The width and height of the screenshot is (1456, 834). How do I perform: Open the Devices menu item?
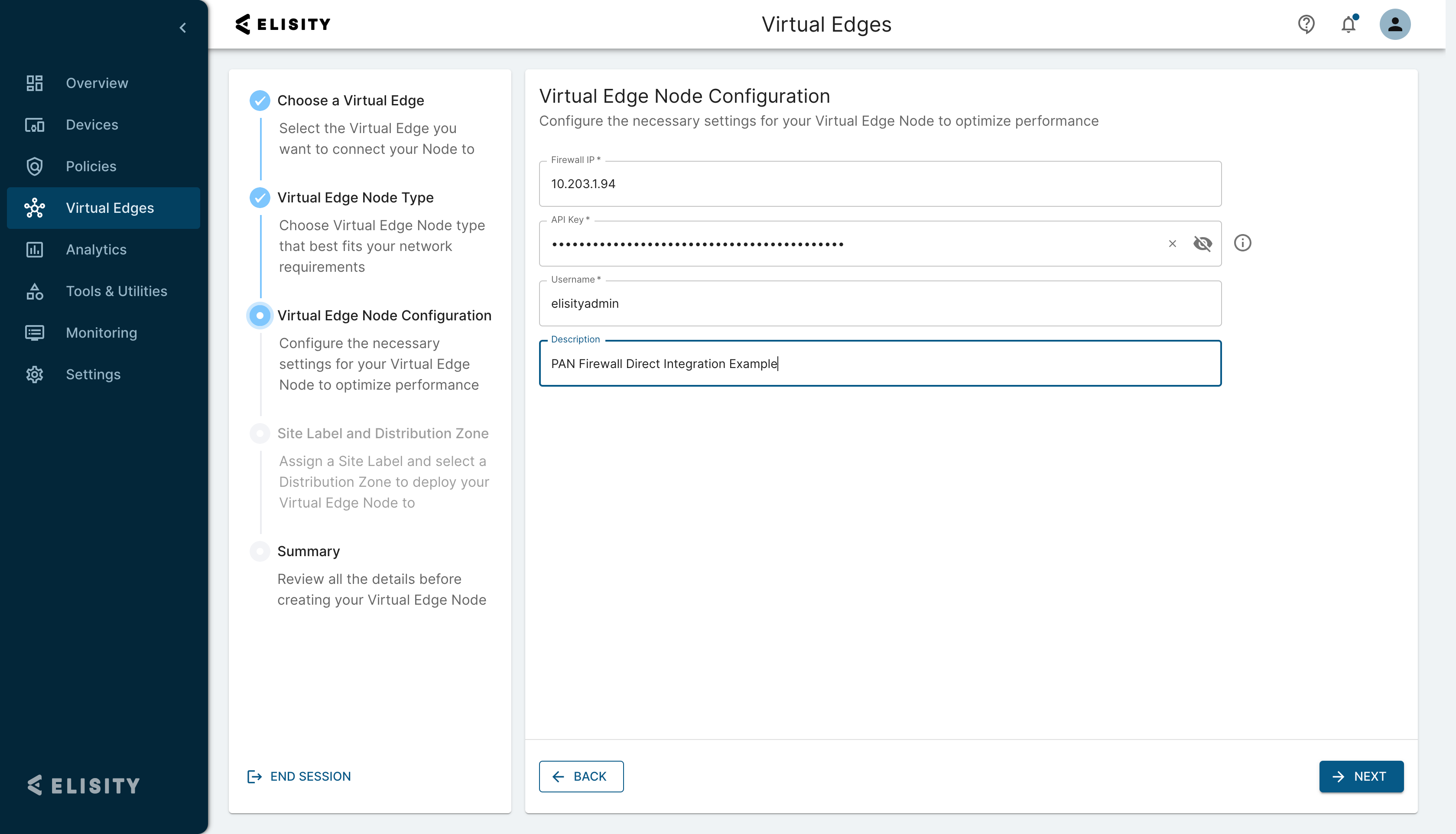(103, 125)
